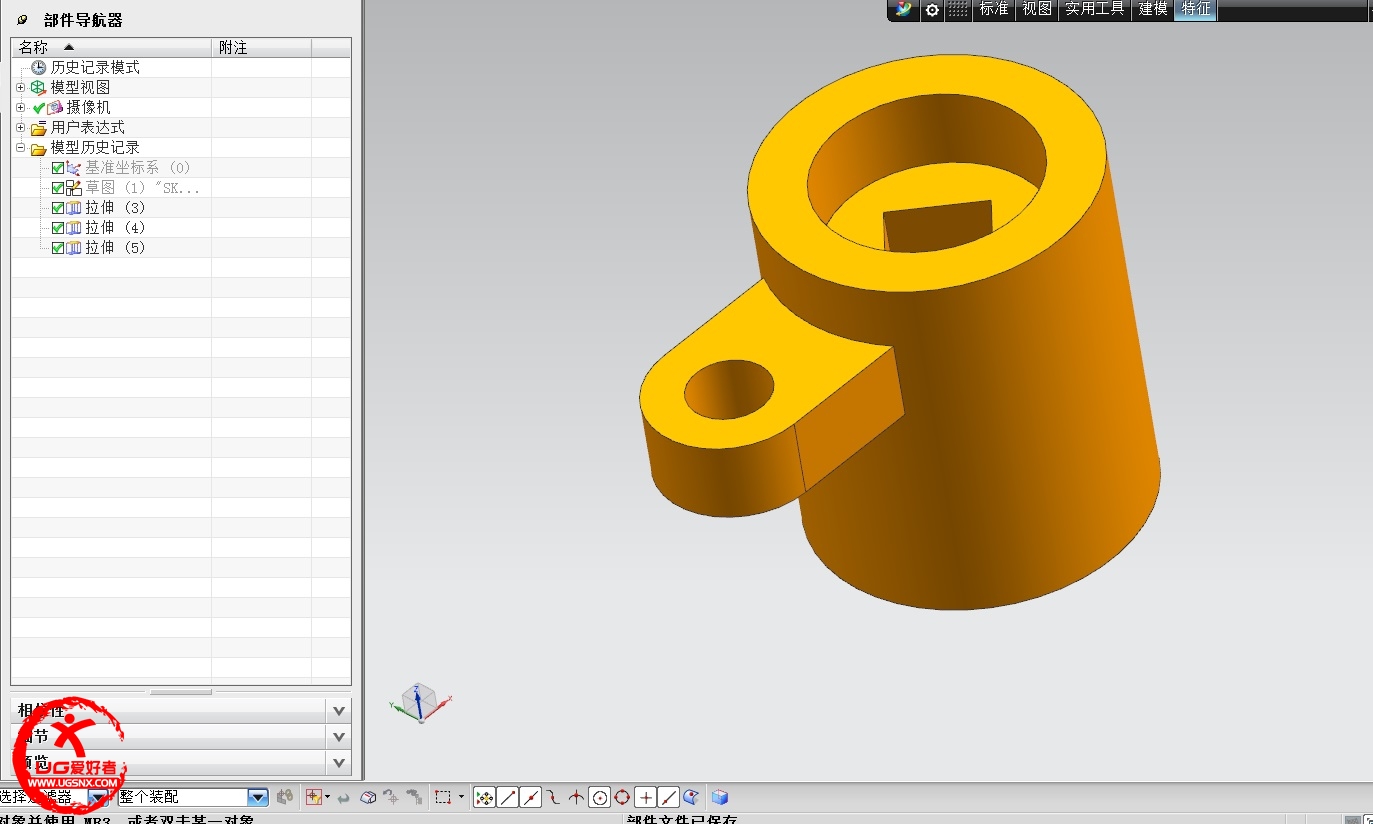Click the starred selection filter icon
This screenshot has width=1373, height=824.
314,797
